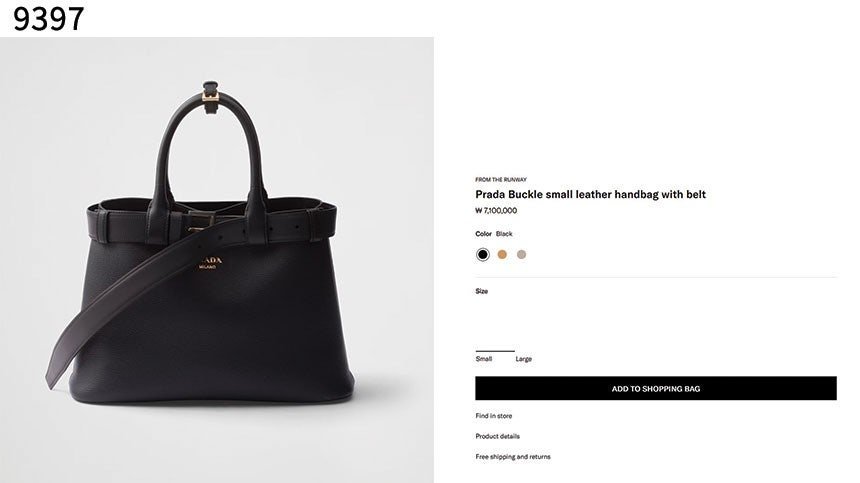Screen dimensions: 860x483
Task: Expand Free shipping and returns info
Action: tap(512, 457)
